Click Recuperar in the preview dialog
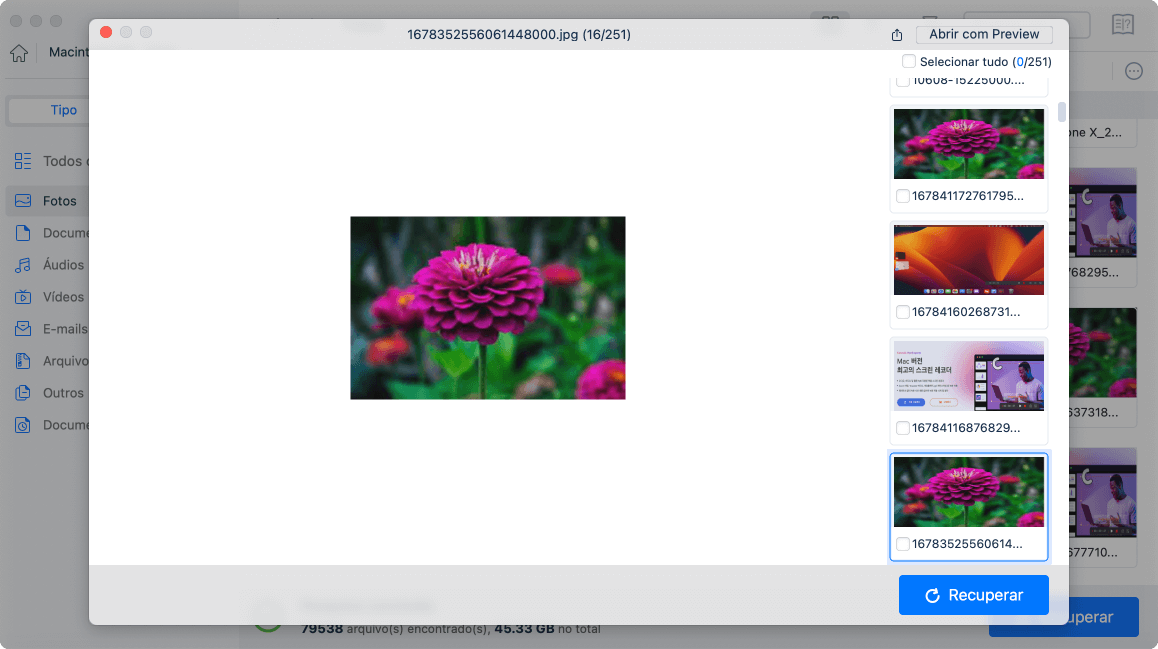This screenshot has width=1158, height=649. pos(973,595)
